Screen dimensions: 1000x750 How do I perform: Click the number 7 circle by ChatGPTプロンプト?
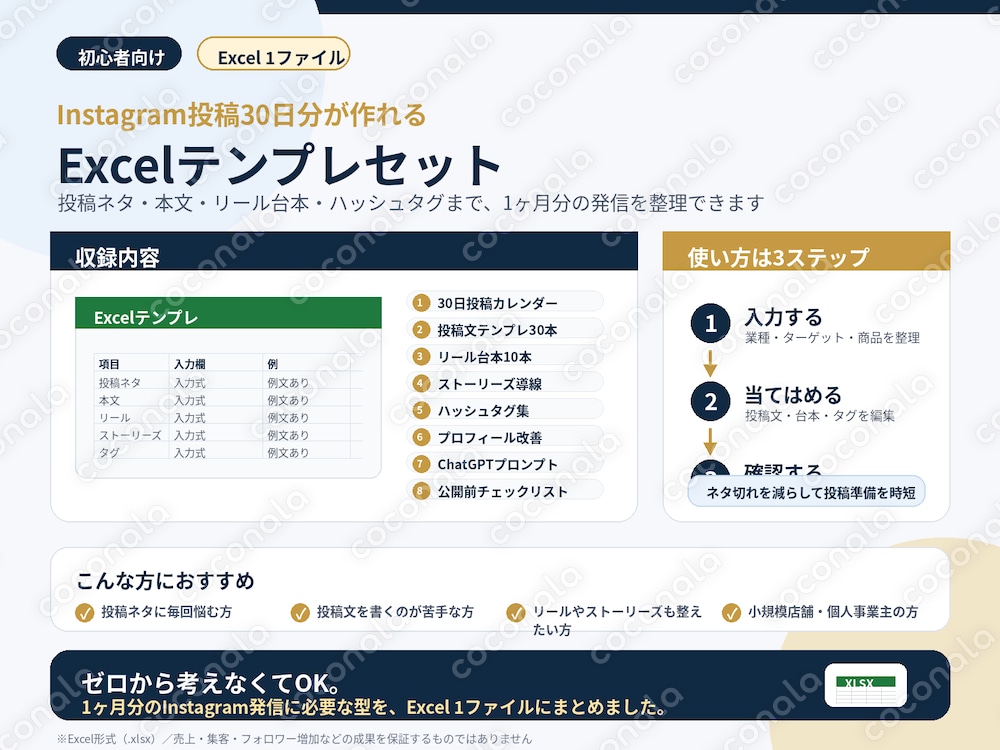click(420, 464)
